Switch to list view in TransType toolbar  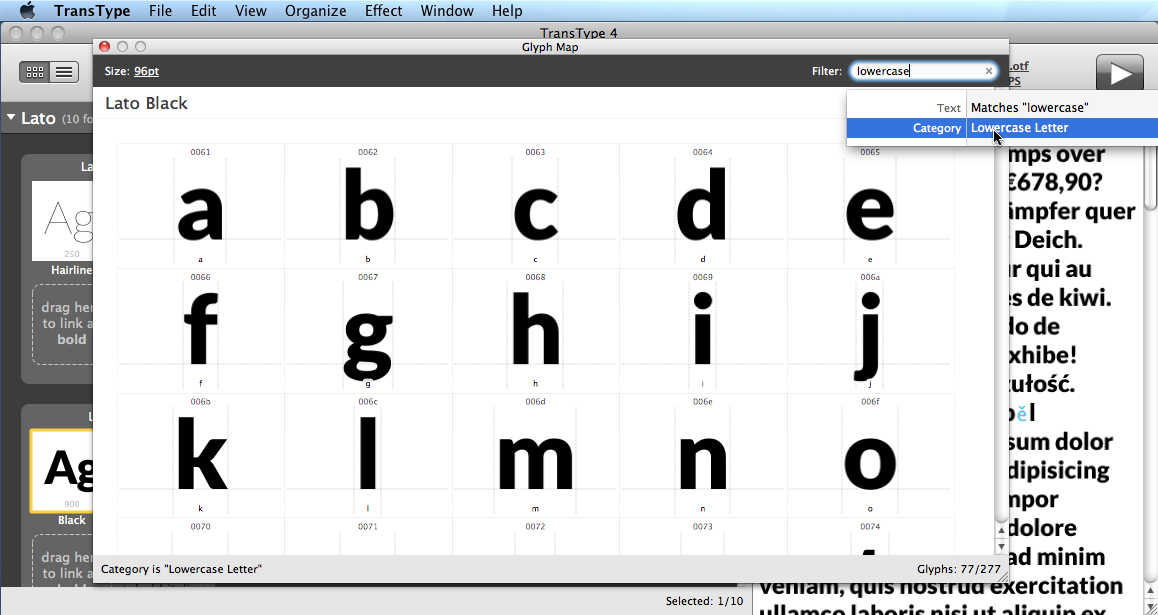coord(64,72)
